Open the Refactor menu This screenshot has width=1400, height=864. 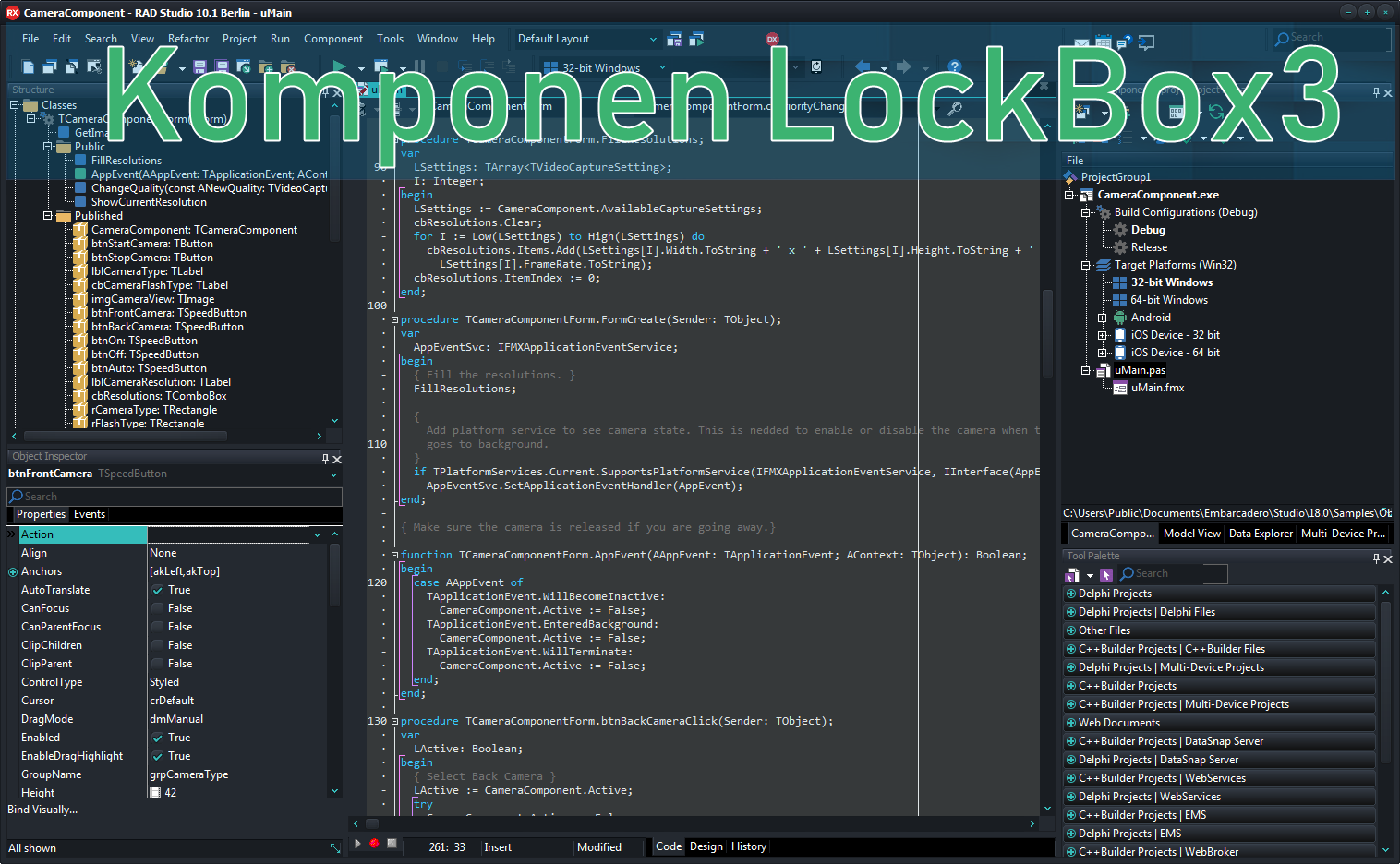(188, 39)
